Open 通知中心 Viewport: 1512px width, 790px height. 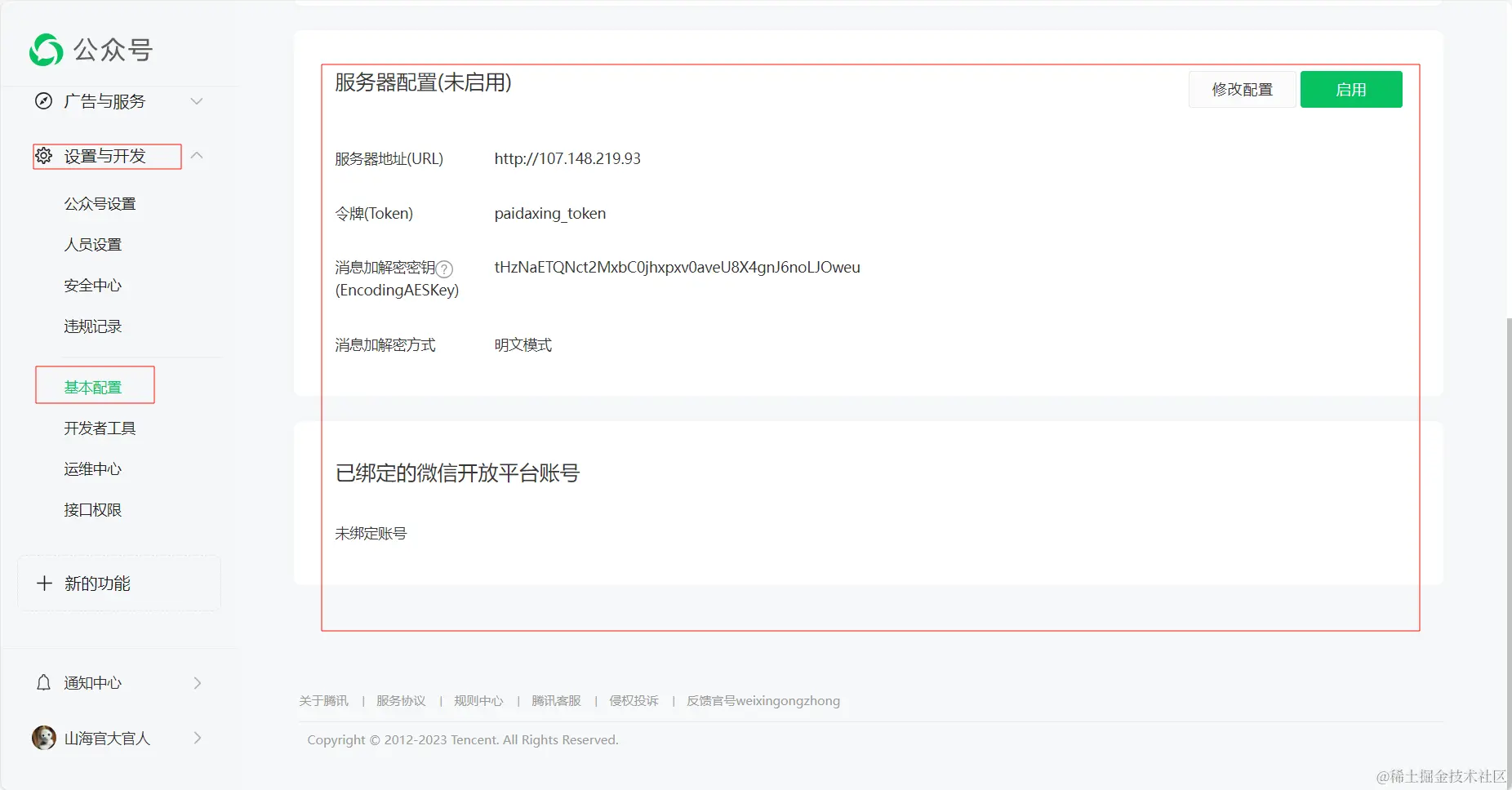(93, 683)
